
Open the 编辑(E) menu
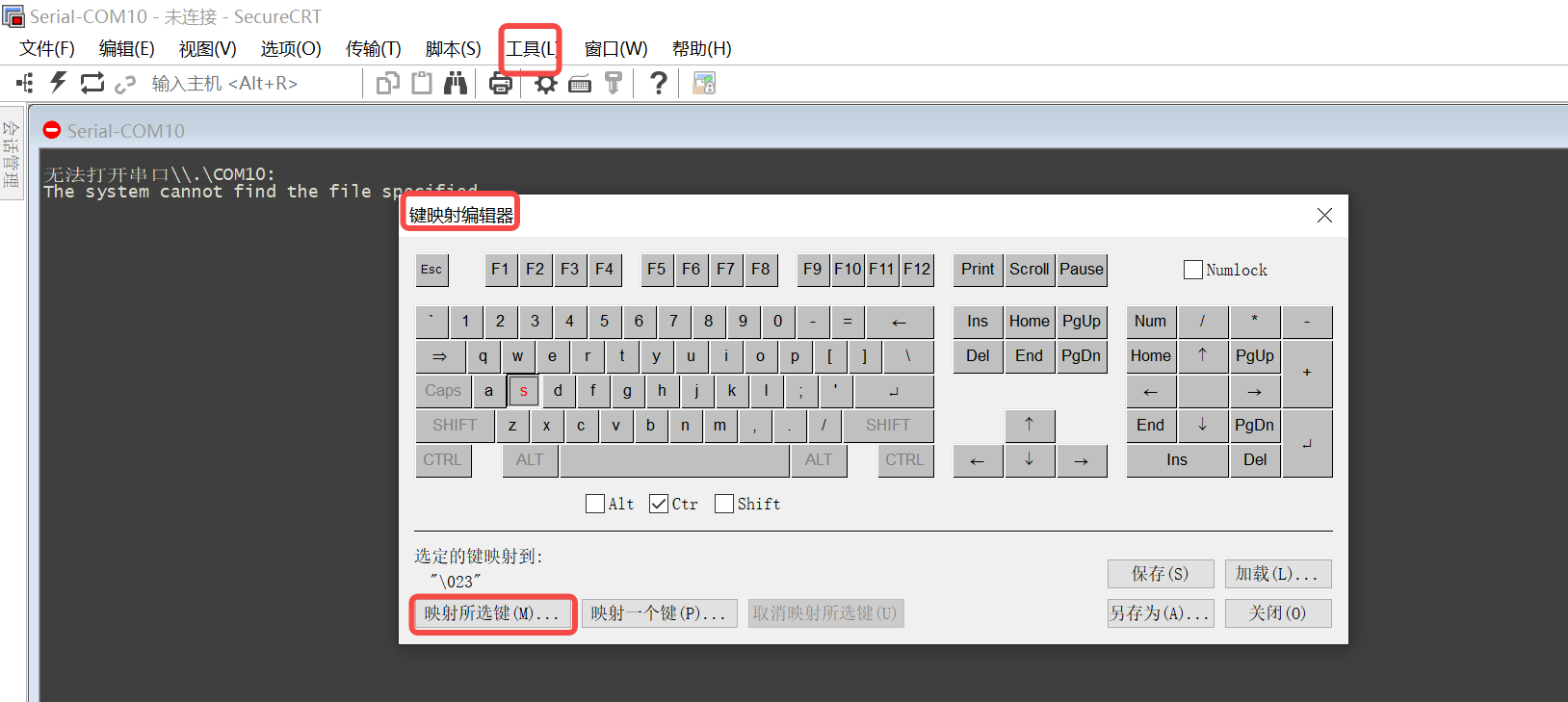pyautogui.click(x=127, y=49)
